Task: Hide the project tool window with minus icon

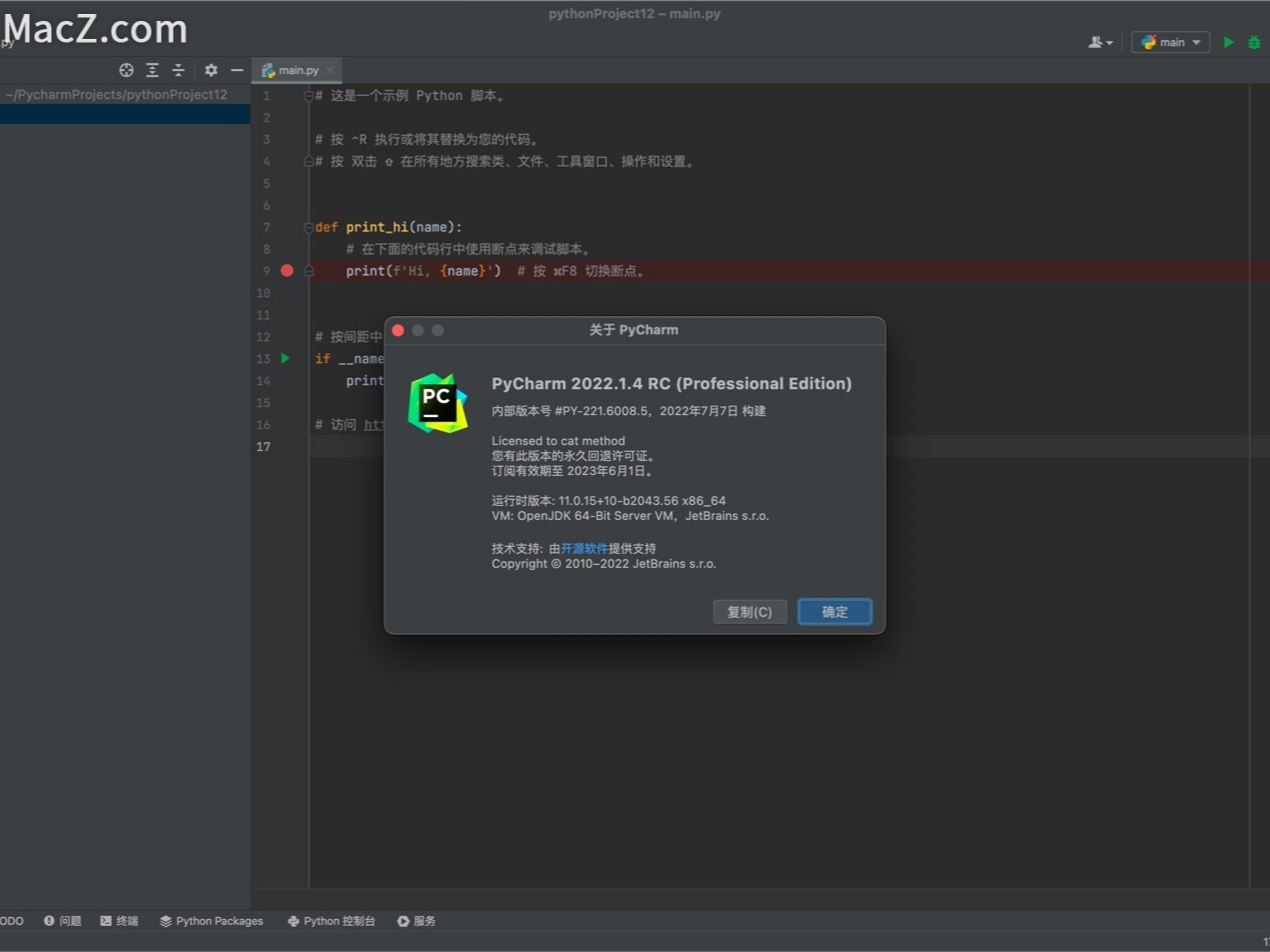Action: pos(237,70)
